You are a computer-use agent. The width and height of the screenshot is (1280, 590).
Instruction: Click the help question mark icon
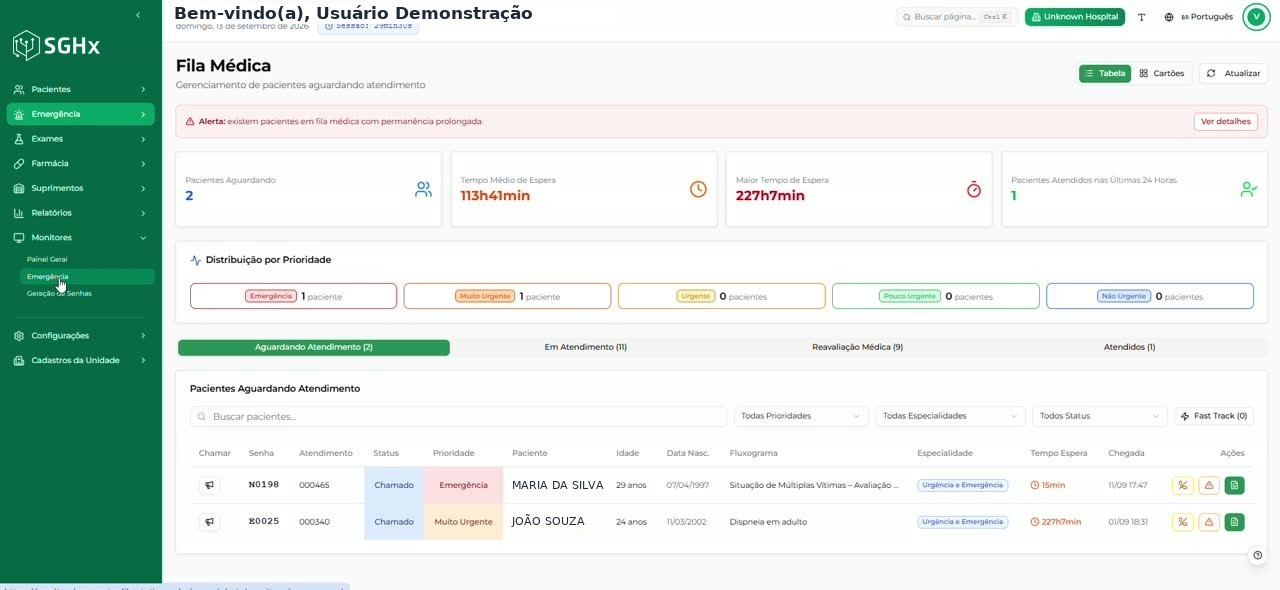coord(1257,555)
